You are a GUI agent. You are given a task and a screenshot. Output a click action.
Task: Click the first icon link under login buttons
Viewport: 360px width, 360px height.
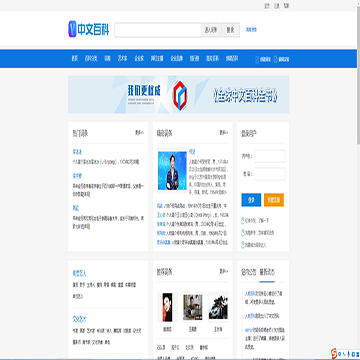click(243, 220)
